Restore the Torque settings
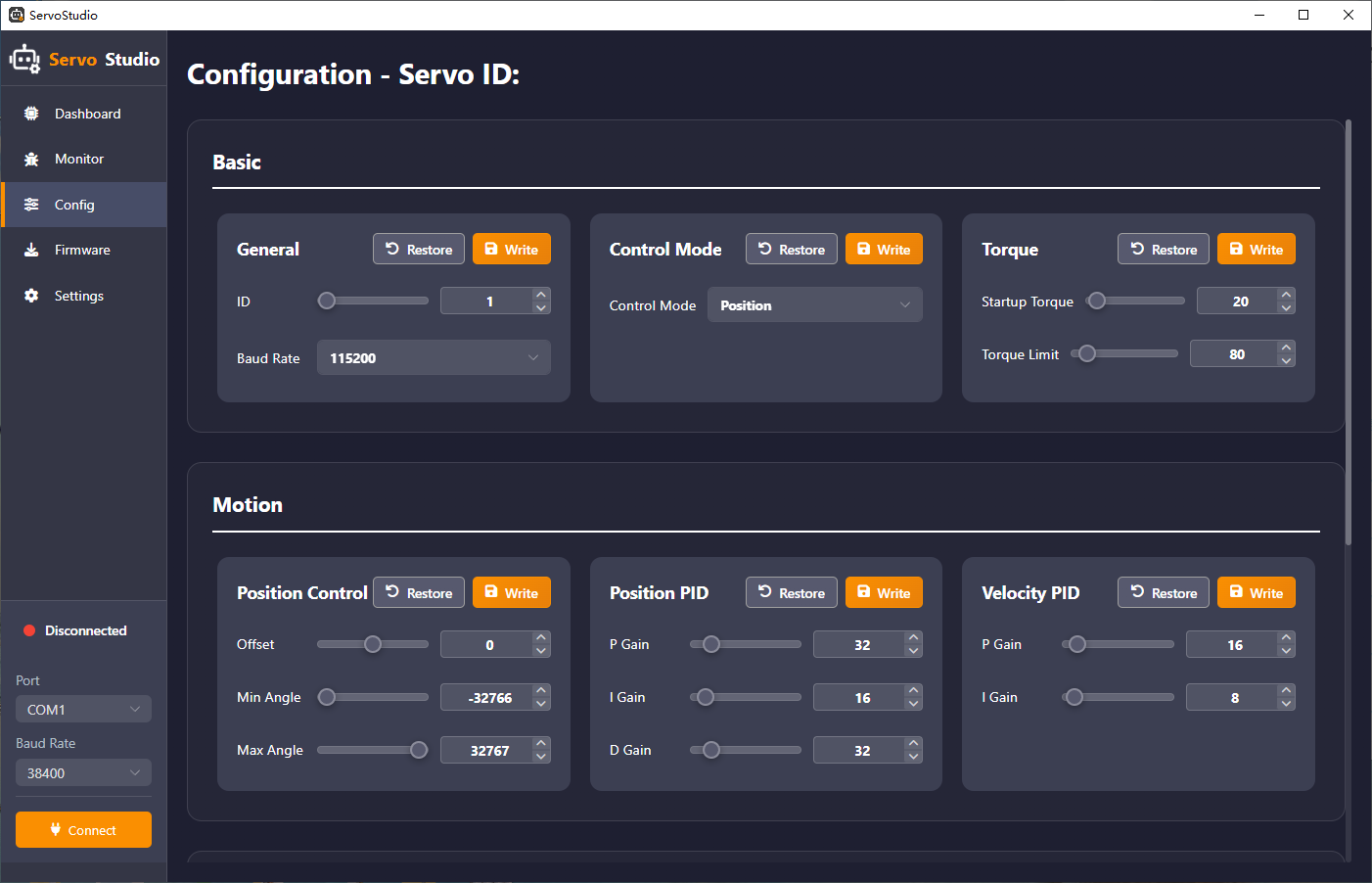 pos(1164,249)
